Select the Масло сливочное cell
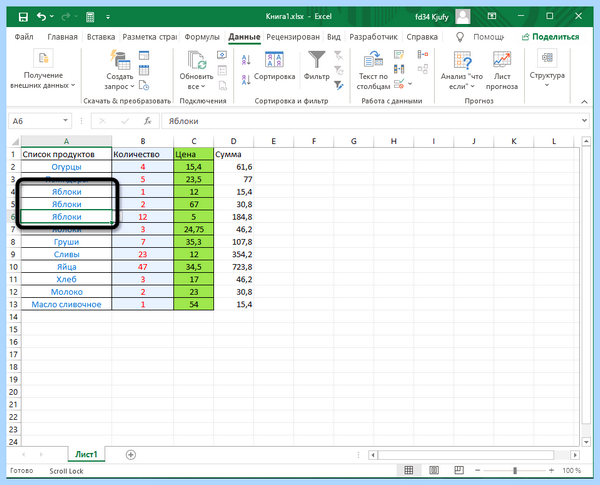The width and height of the screenshot is (600, 485). click(66, 304)
